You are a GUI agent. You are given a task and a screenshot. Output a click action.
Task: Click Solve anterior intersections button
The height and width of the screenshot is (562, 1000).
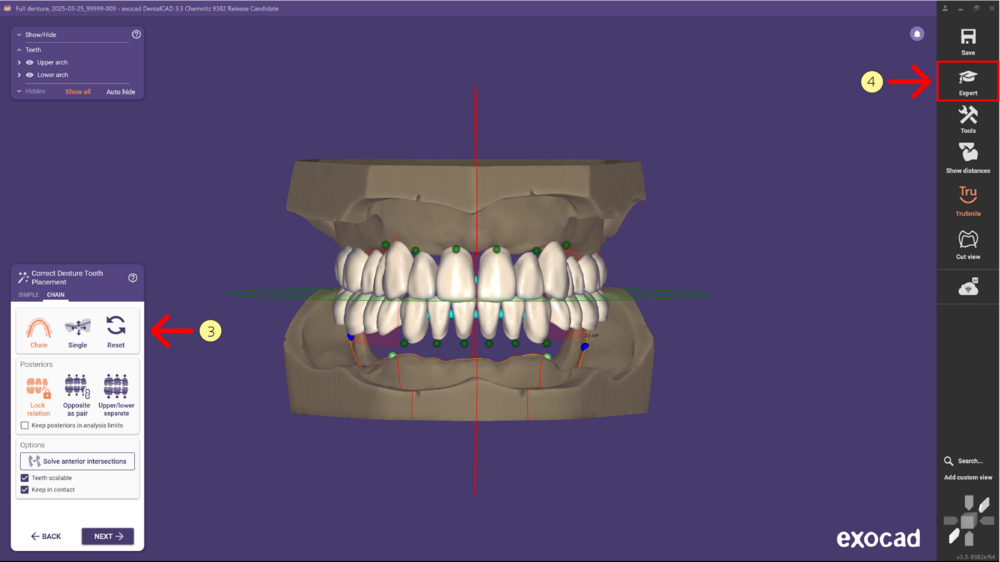tap(77, 461)
